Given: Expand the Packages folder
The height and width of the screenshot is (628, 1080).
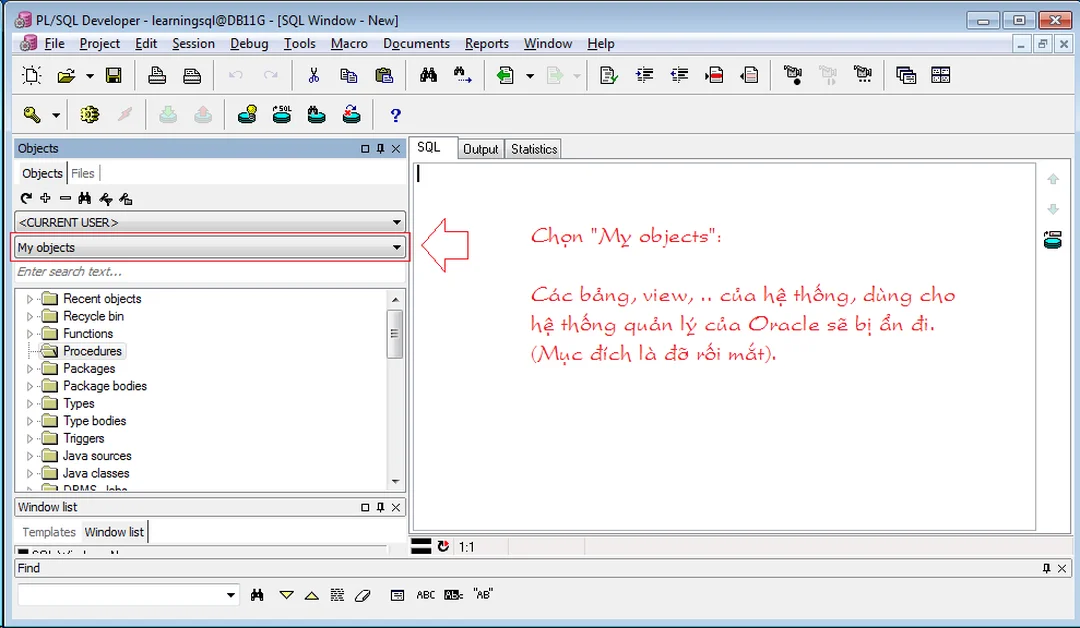Looking at the screenshot, I should (x=29, y=369).
